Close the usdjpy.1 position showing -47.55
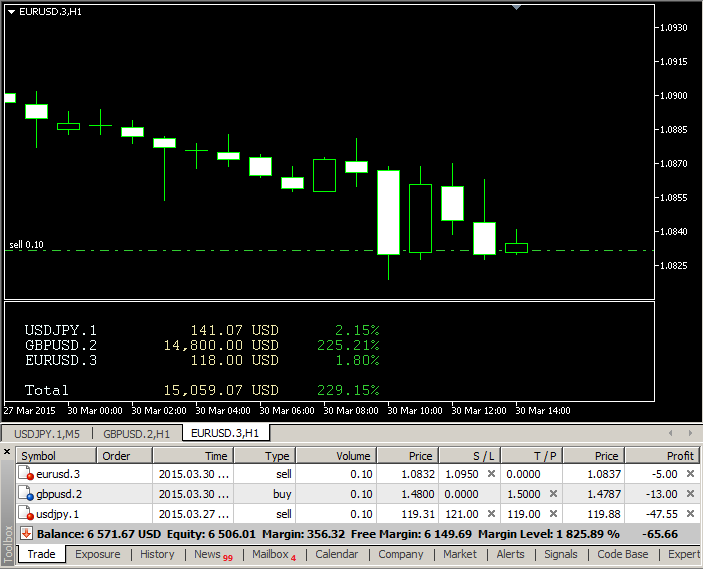The width and height of the screenshot is (703, 569). [x=690, y=513]
